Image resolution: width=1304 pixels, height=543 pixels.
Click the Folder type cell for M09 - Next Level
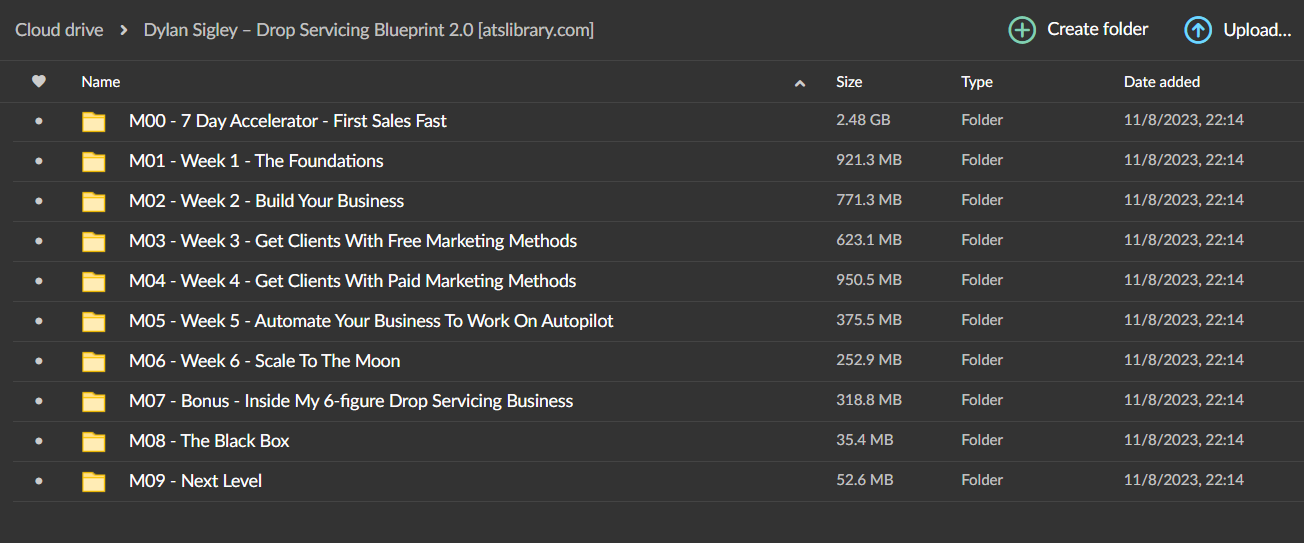click(x=982, y=480)
